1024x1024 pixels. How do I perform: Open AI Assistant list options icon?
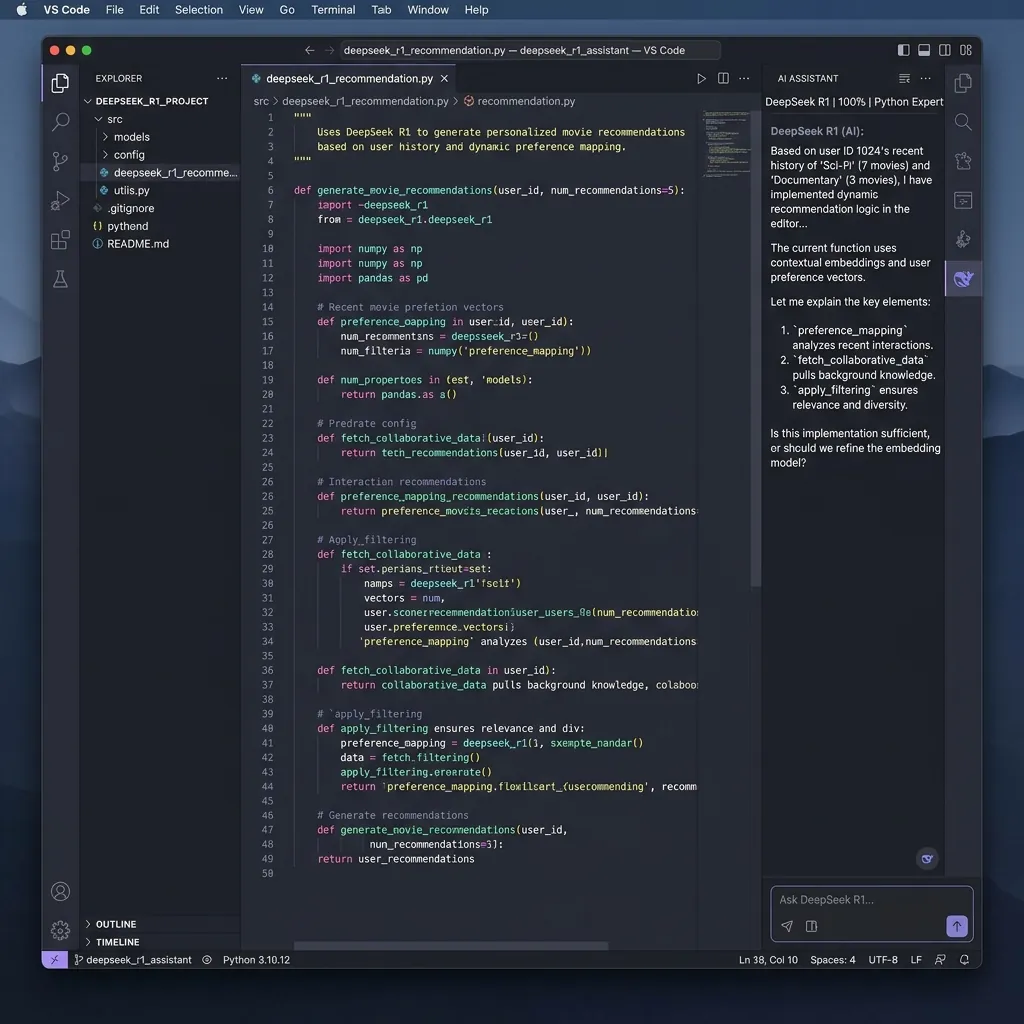pyautogui.click(x=904, y=78)
